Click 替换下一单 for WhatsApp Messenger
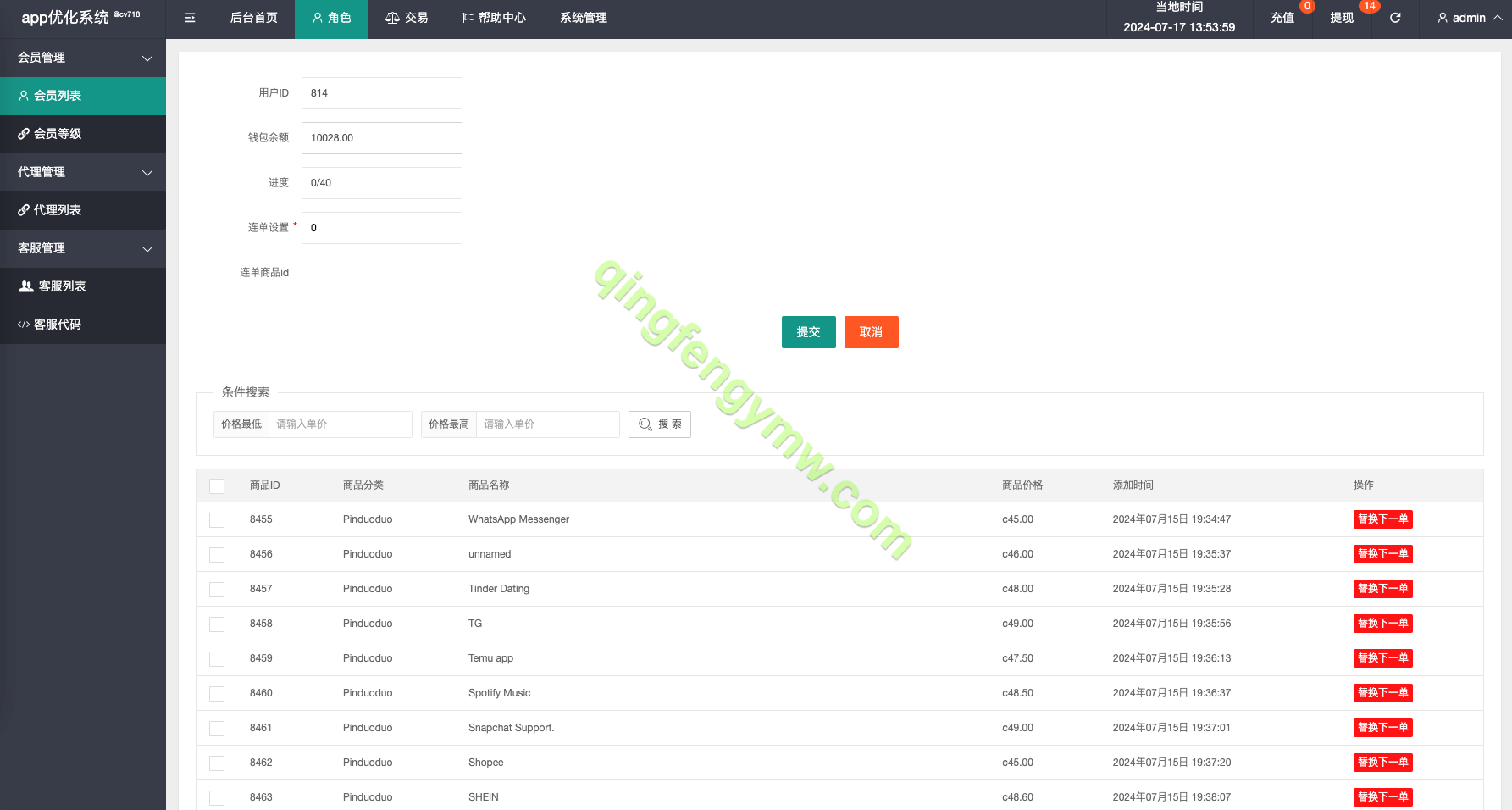This screenshot has width=1512, height=810. tap(1382, 519)
